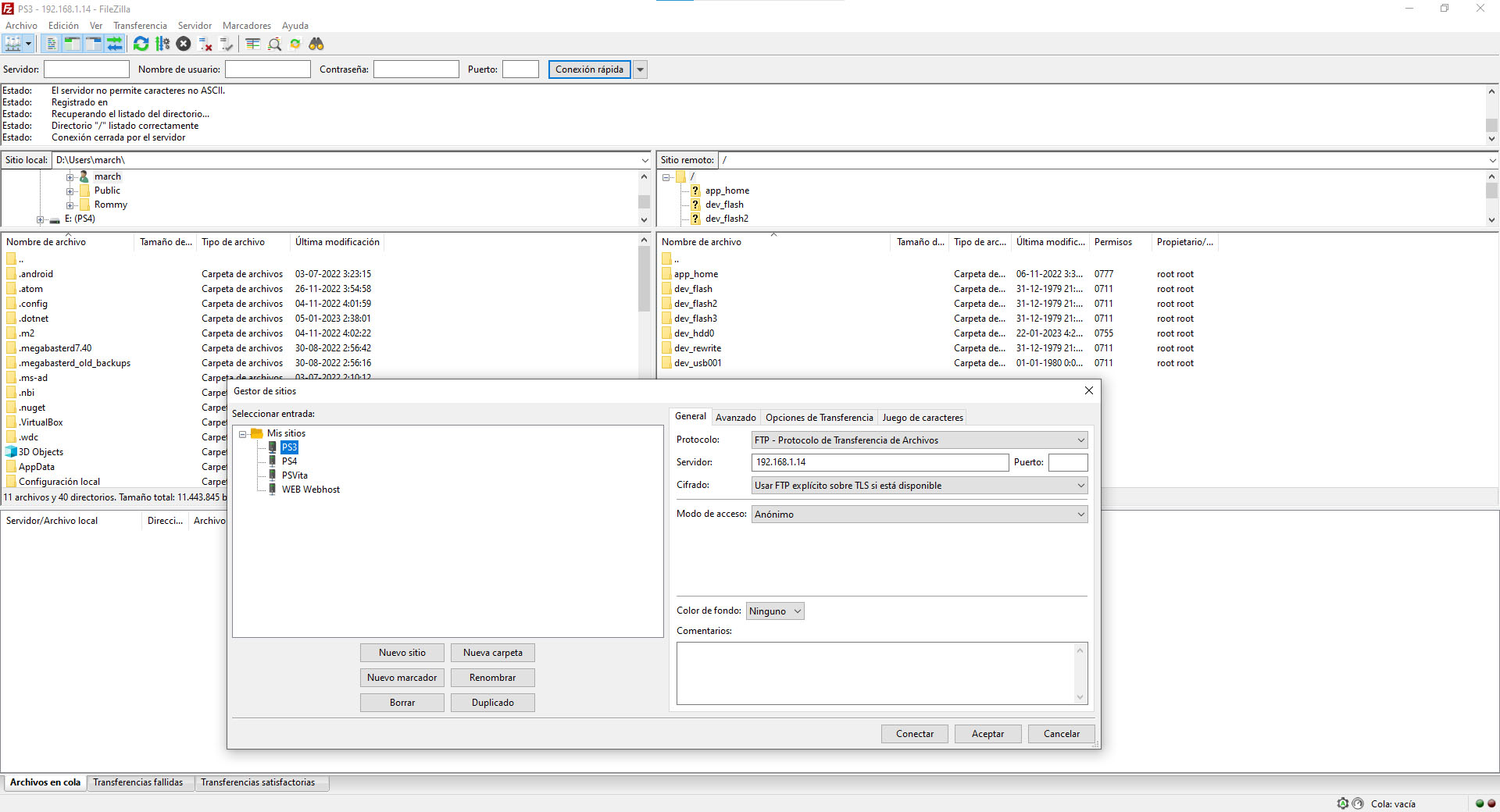This screenshot has width=1500, height=812.
Task: Open the Modo de acceso dropdown
Action: 919,515
